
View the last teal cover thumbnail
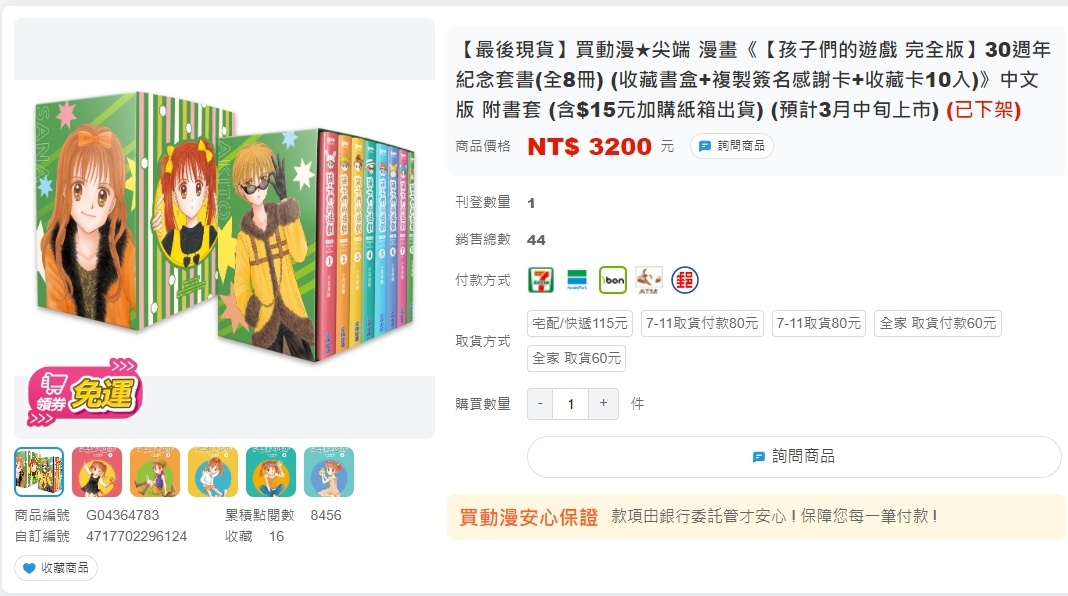(x=329, y=472)
